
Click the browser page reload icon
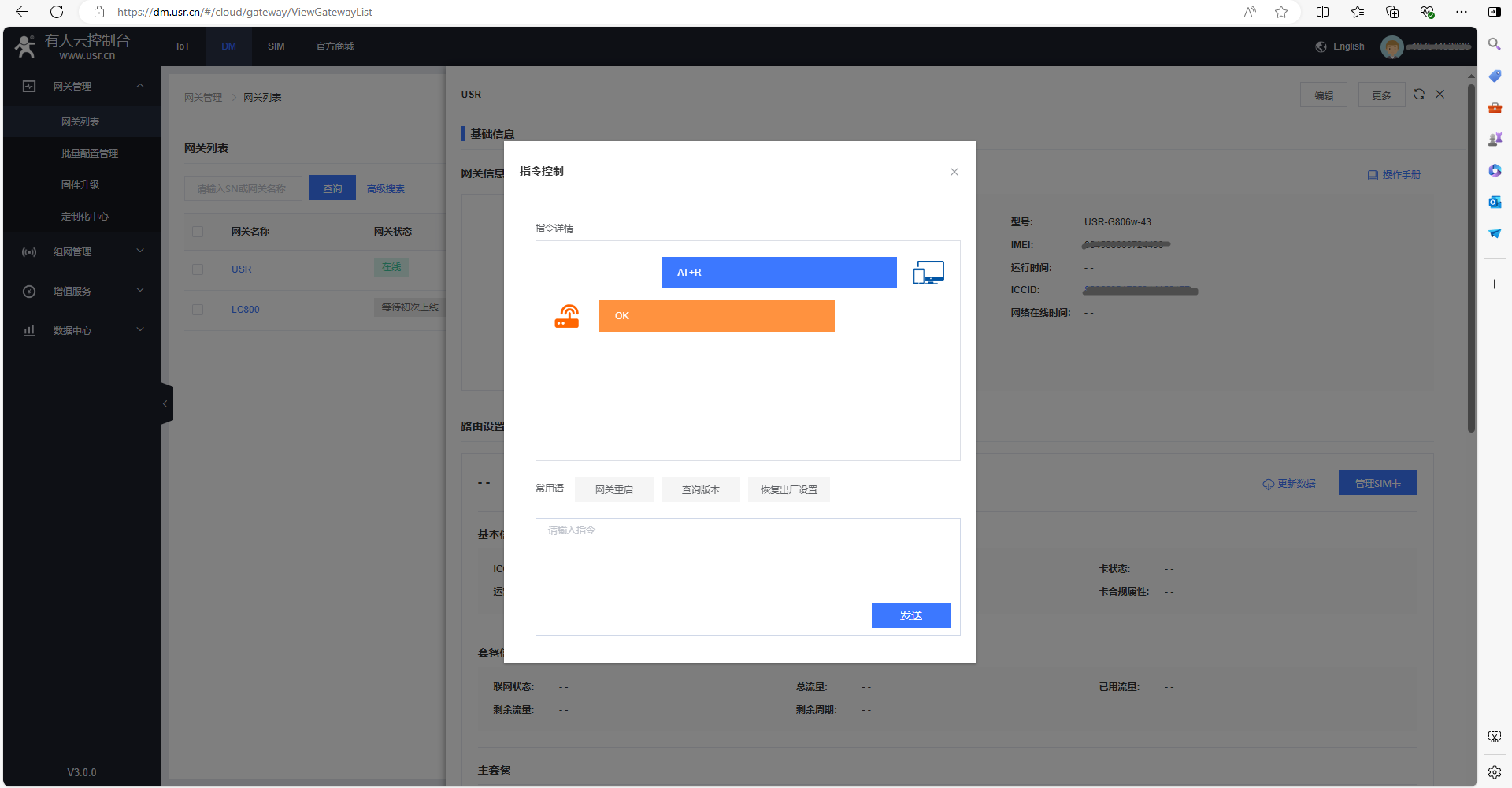coord(57,12)
